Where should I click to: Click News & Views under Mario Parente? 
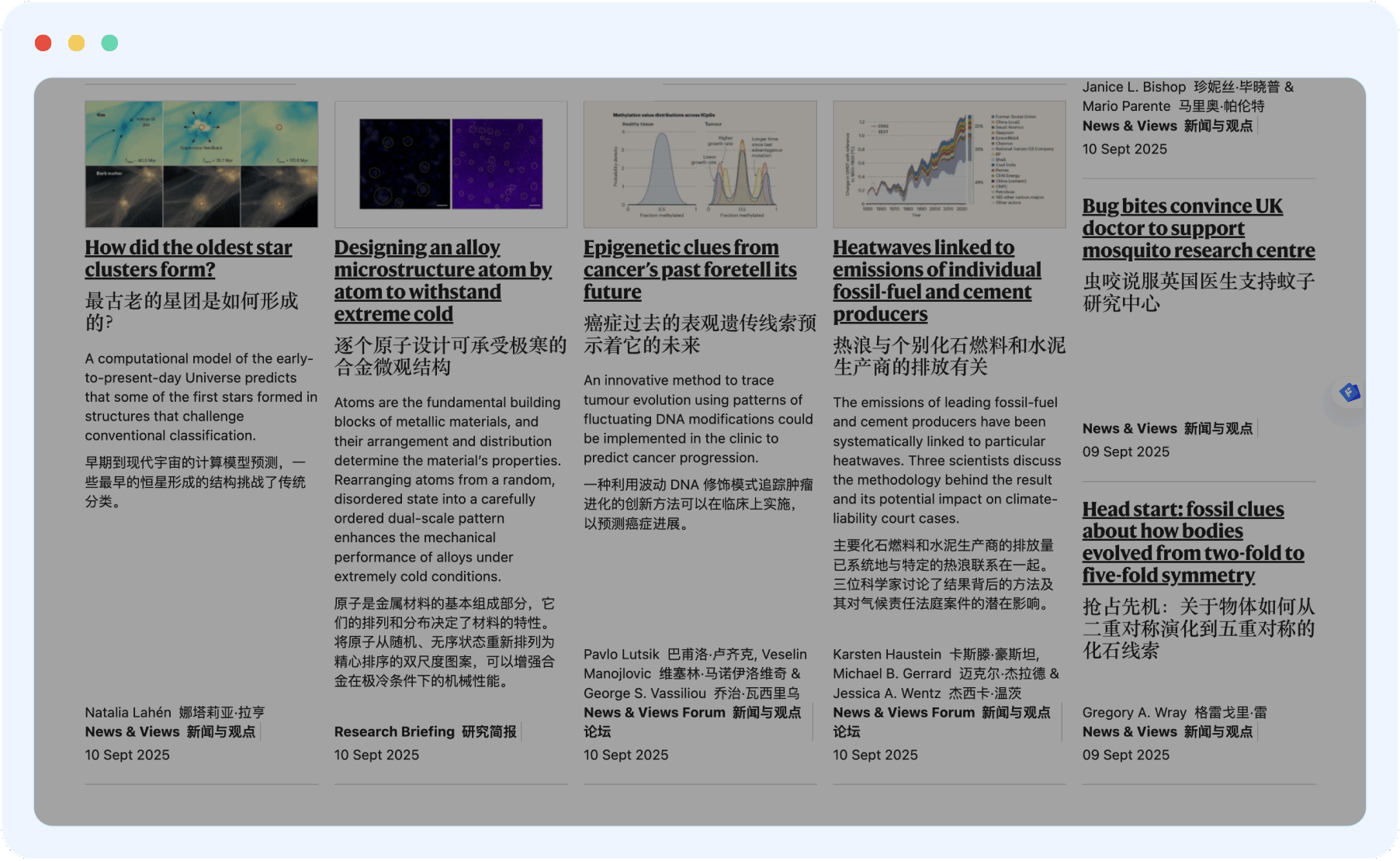coord(1129,126)
